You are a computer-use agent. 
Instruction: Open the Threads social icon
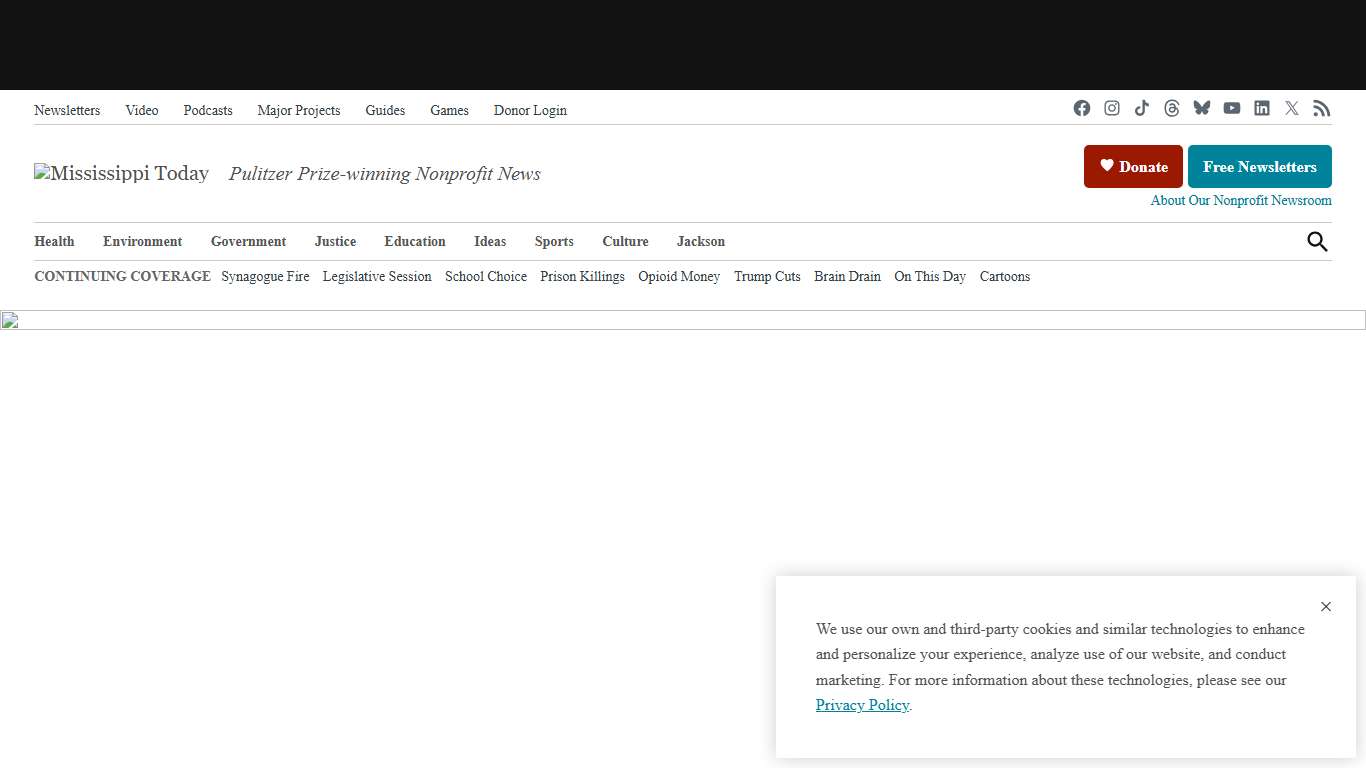click(1172, 108)
